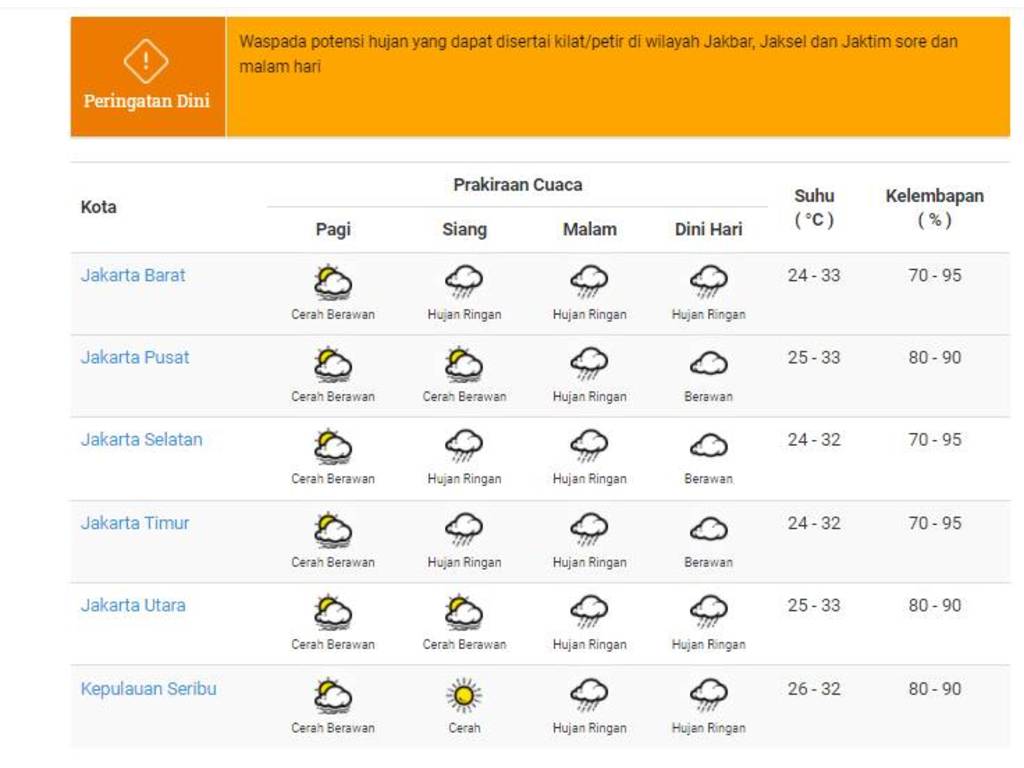Click Jakarta Utara Siang Cerah Berawan icon
This screenshot has width=1024, height=768.
click(x=464, y=612)
